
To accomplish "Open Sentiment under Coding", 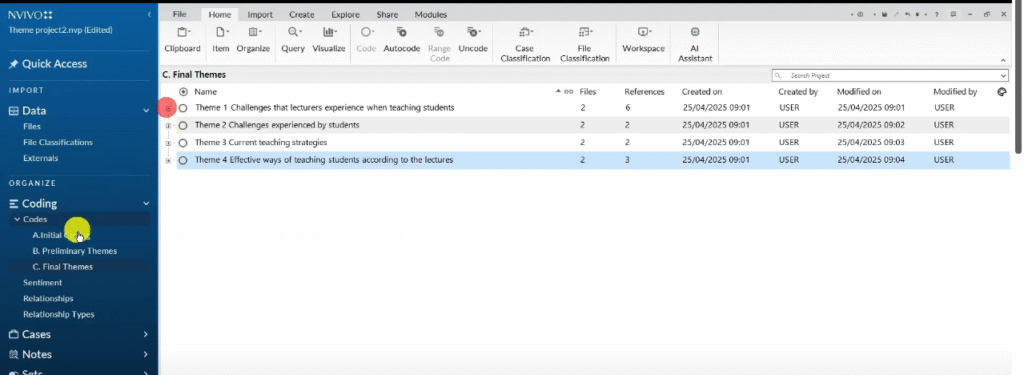I will coord(42,282).
